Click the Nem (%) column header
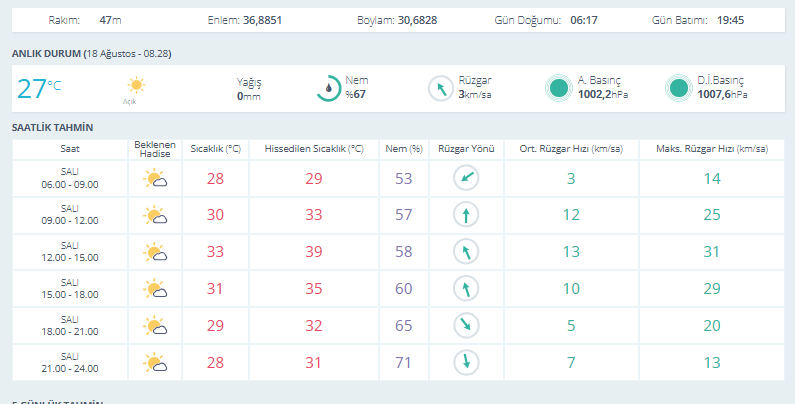Screen dimensions: 795x404 pyautogui.click(x=404, y=149)
